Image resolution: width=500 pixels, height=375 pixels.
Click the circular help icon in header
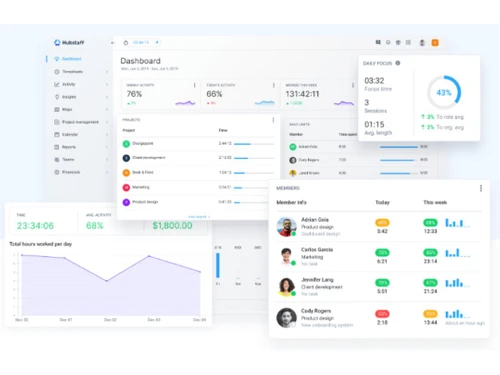[x=388, y=42]
